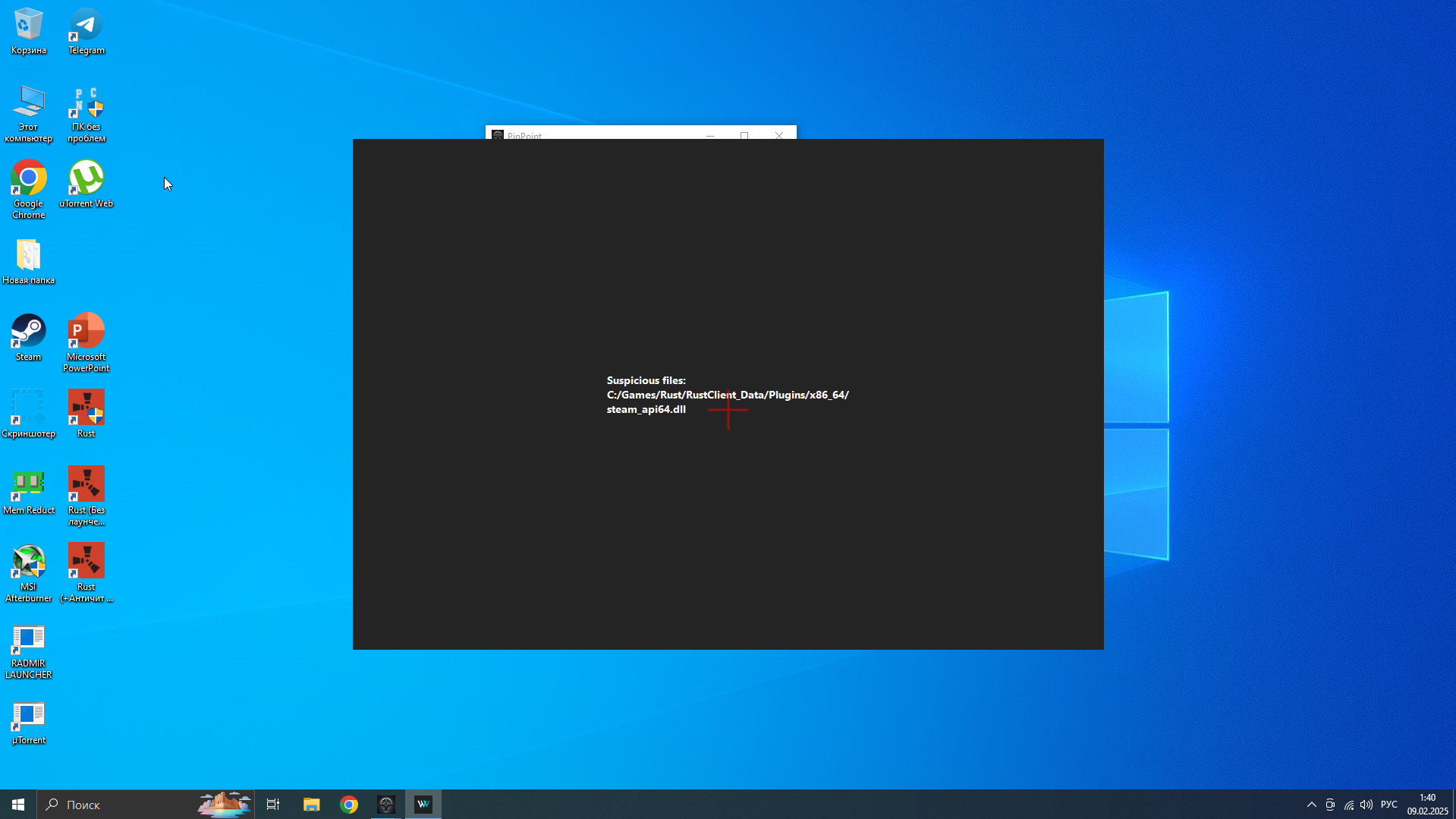Open the clock showing 1:40 09.02.2025
This screenshot has height=819, width=1456.
pyautogui.click(x=1427, y=805)
